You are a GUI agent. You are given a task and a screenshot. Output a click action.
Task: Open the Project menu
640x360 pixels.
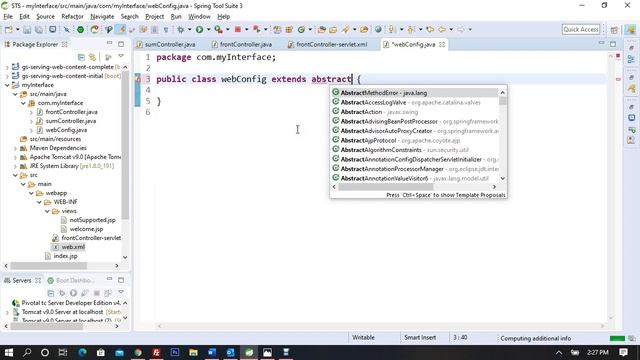(x=154, y=17)
